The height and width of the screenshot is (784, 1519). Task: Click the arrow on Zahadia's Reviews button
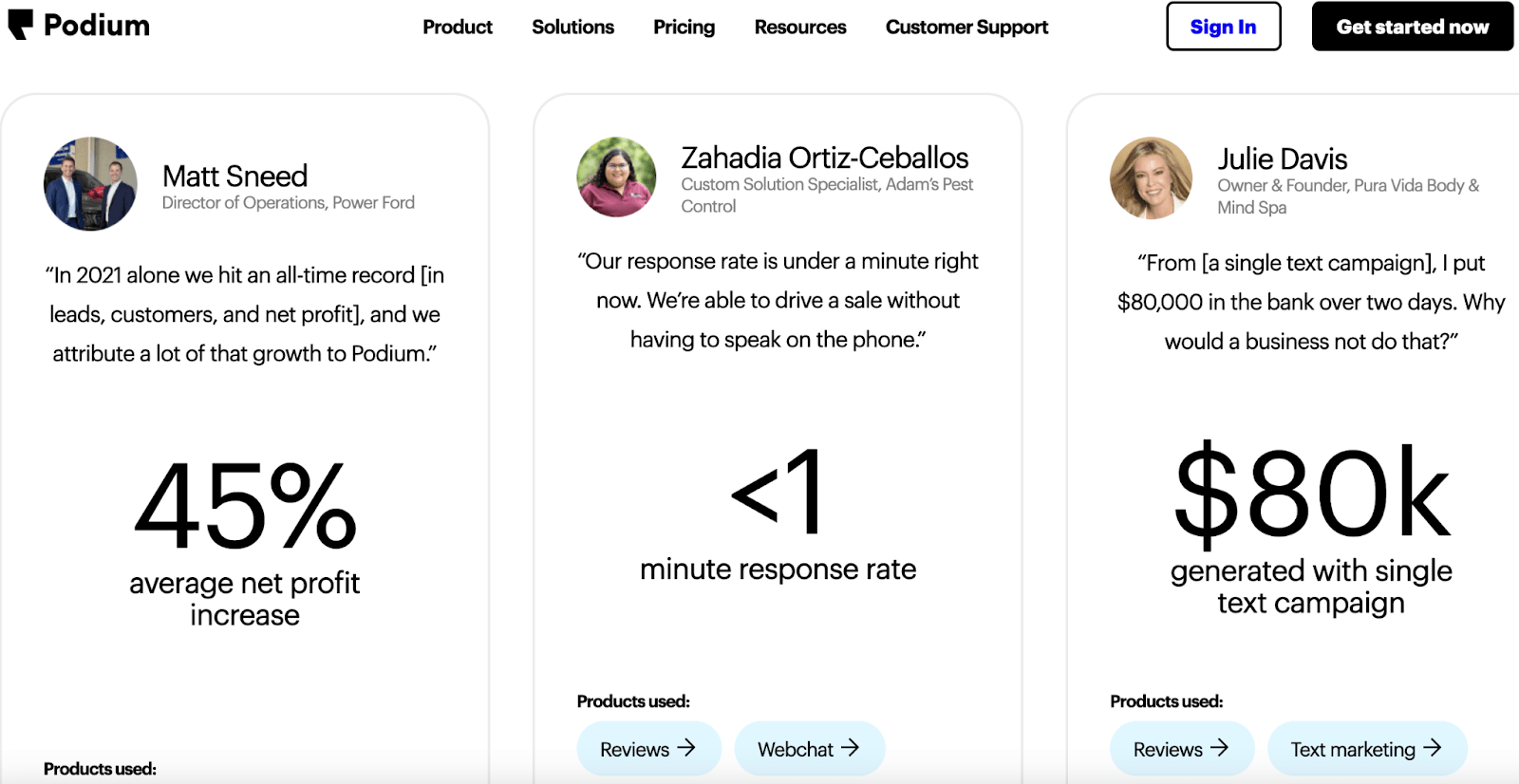(x=686, y=748)
